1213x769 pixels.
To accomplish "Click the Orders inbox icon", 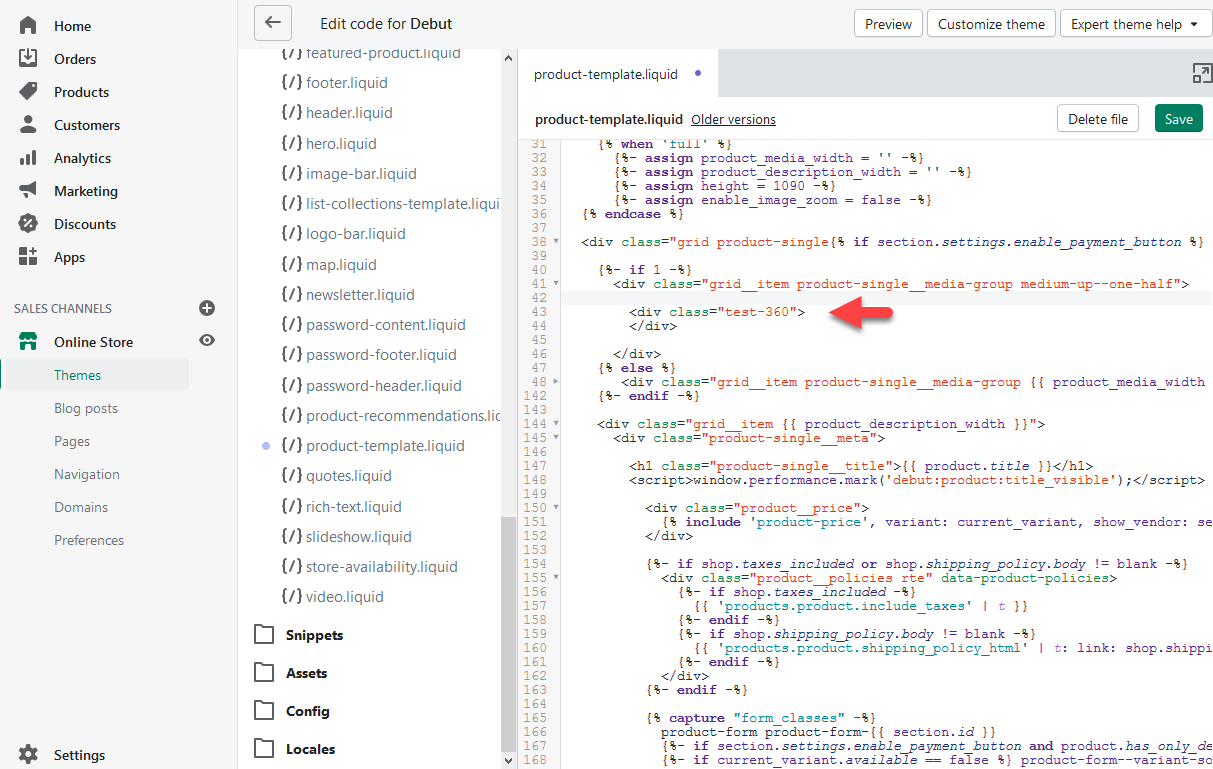I will click(28, 58).
